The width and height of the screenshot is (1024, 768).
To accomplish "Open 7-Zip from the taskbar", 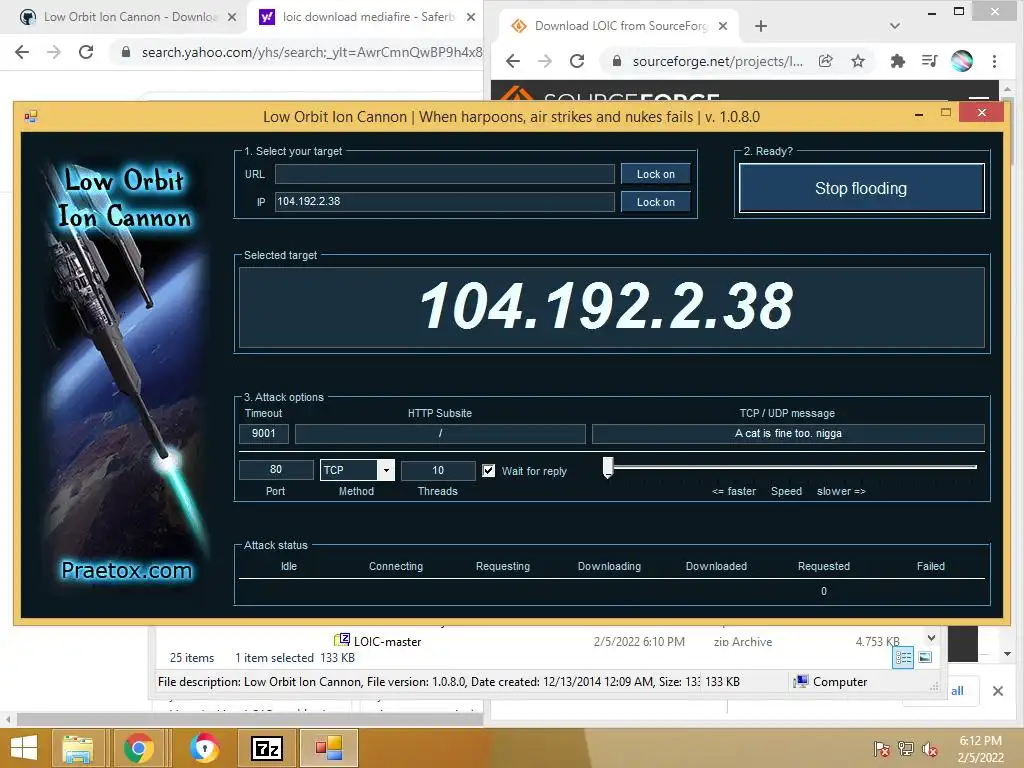I will pyautogui.click(x=267, y=748).
